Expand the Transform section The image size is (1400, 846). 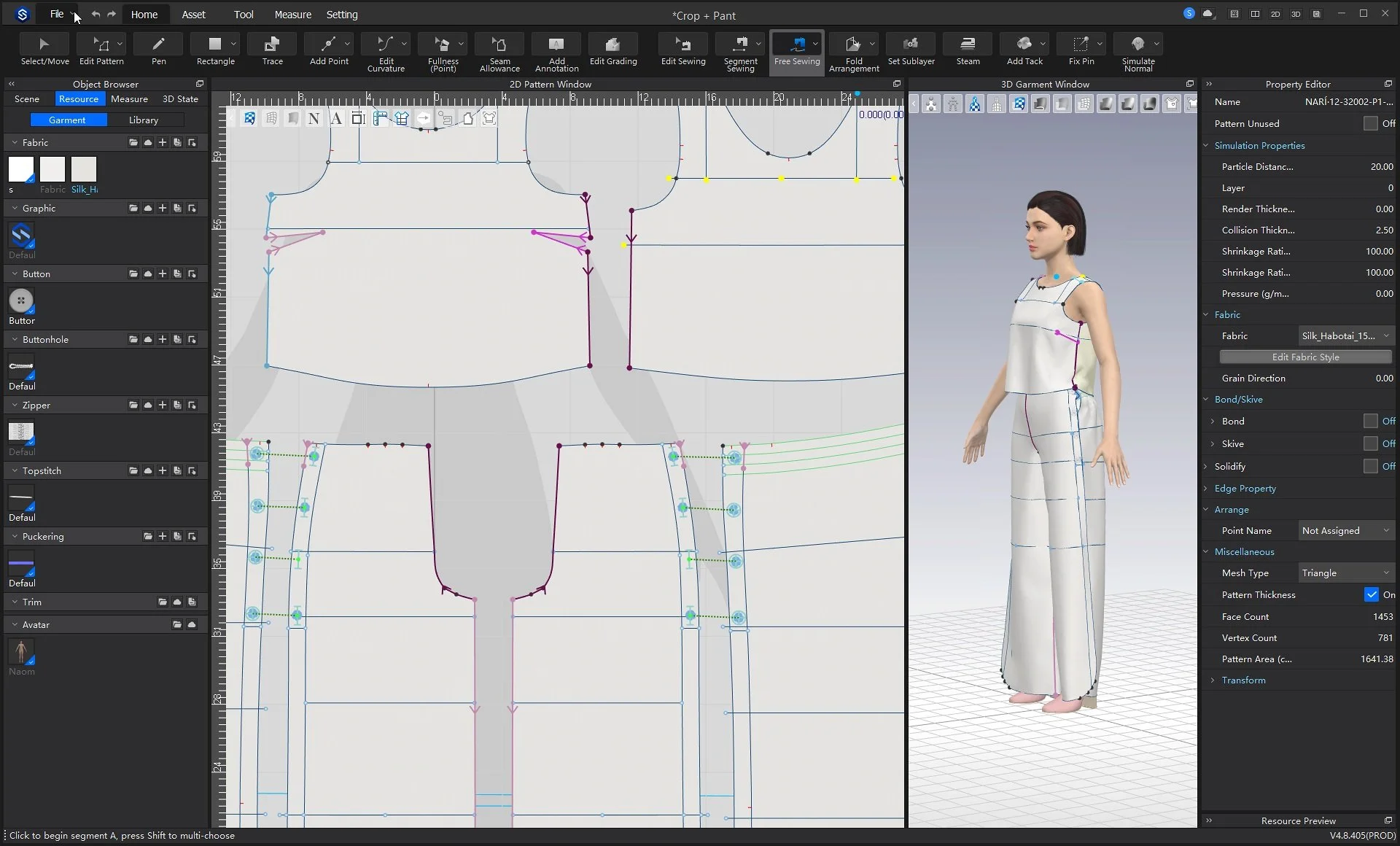[x=1243, y=680]
